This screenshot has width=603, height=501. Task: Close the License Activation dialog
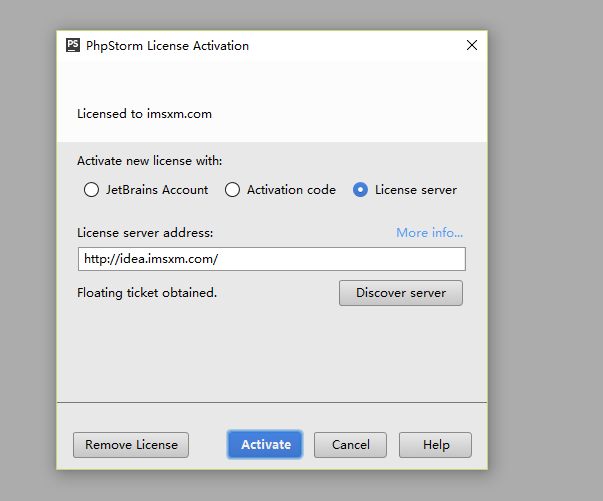click(472, 45)
